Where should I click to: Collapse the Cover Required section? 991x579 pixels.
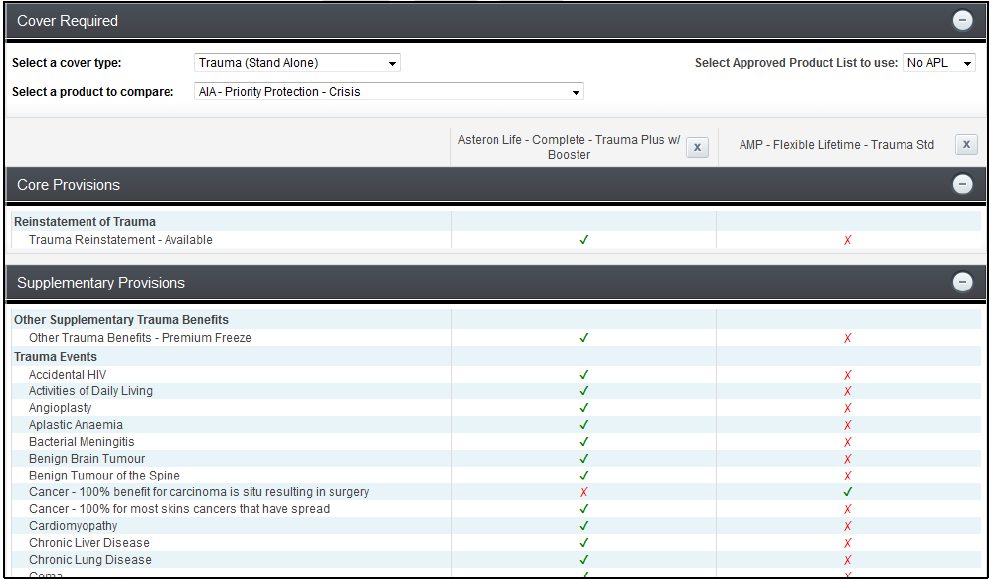[962, 20]
